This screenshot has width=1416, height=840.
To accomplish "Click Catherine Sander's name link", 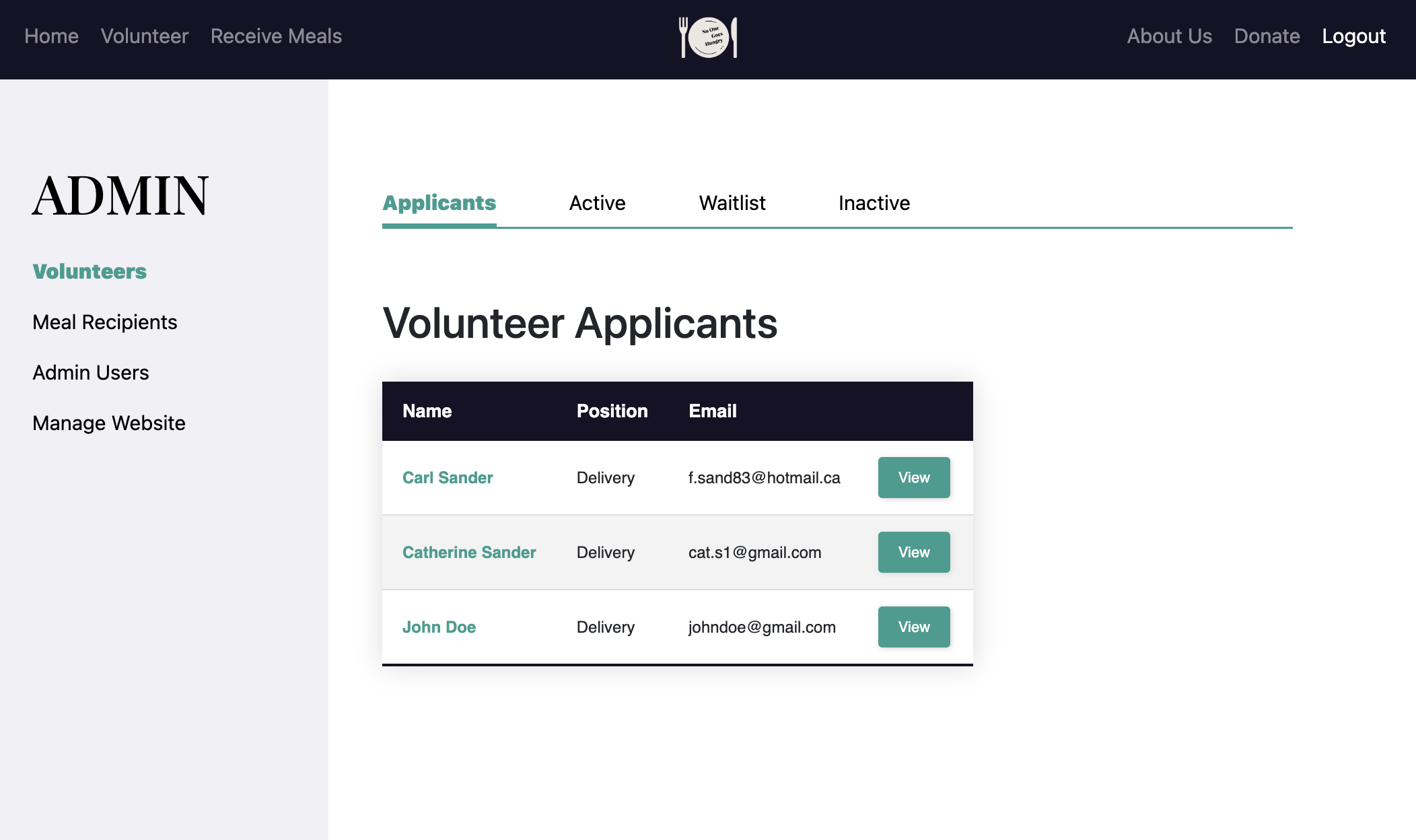I will tap(469, 553).
